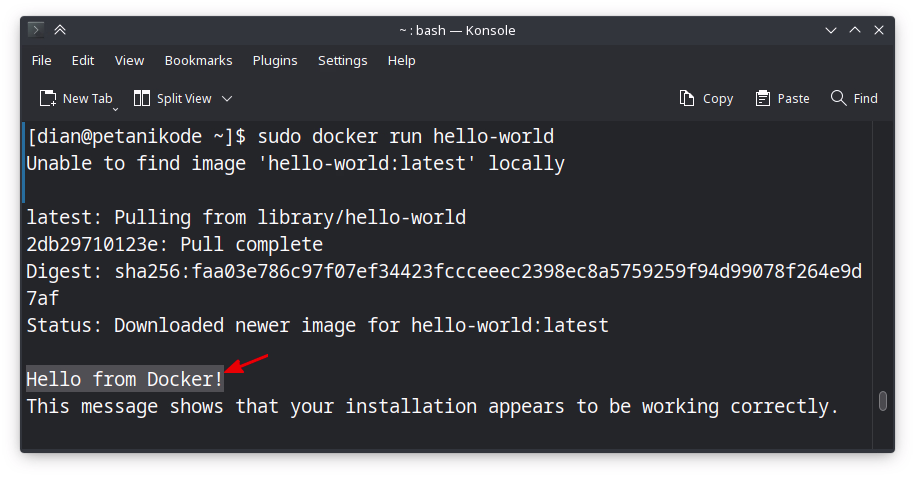Click the 'Copy' button label
Screen dimensions: 915x477
pos(718,99)
